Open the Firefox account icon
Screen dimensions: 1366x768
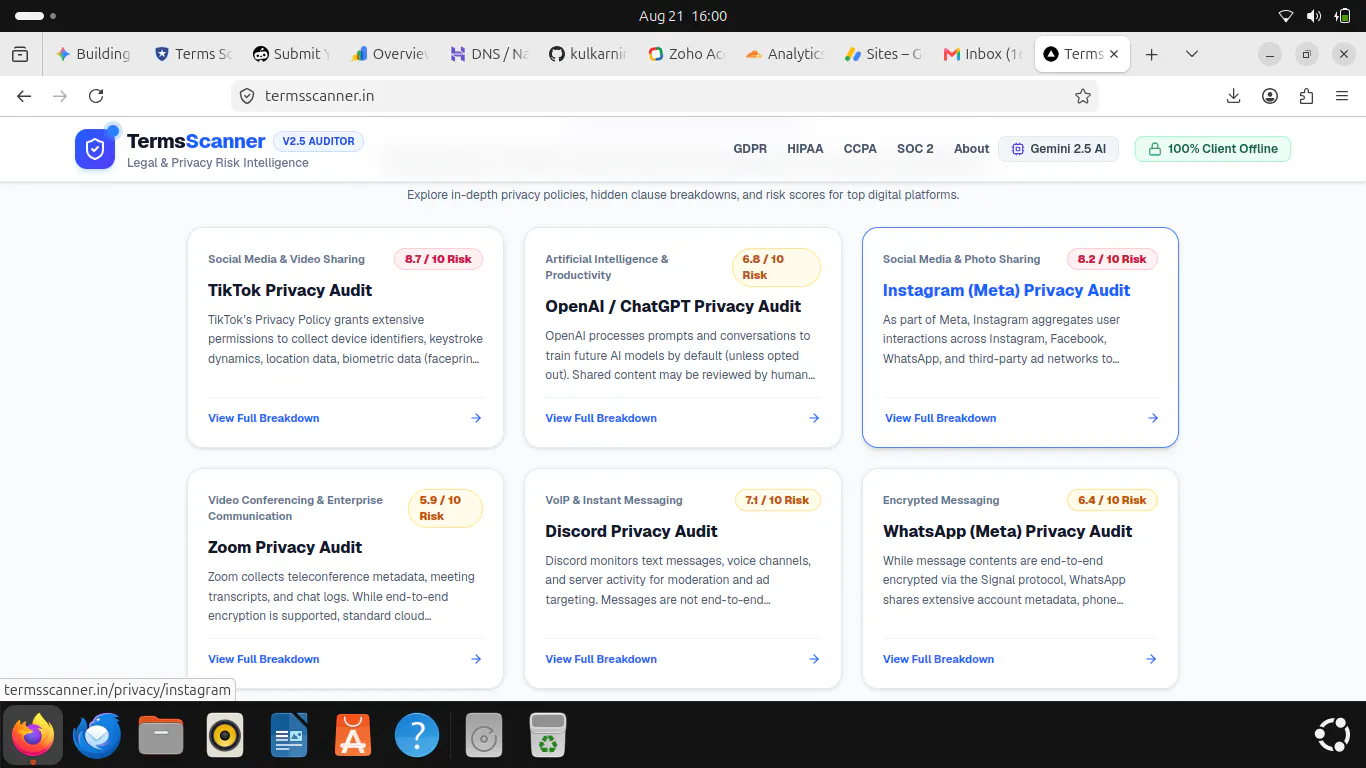[1270, 96]
